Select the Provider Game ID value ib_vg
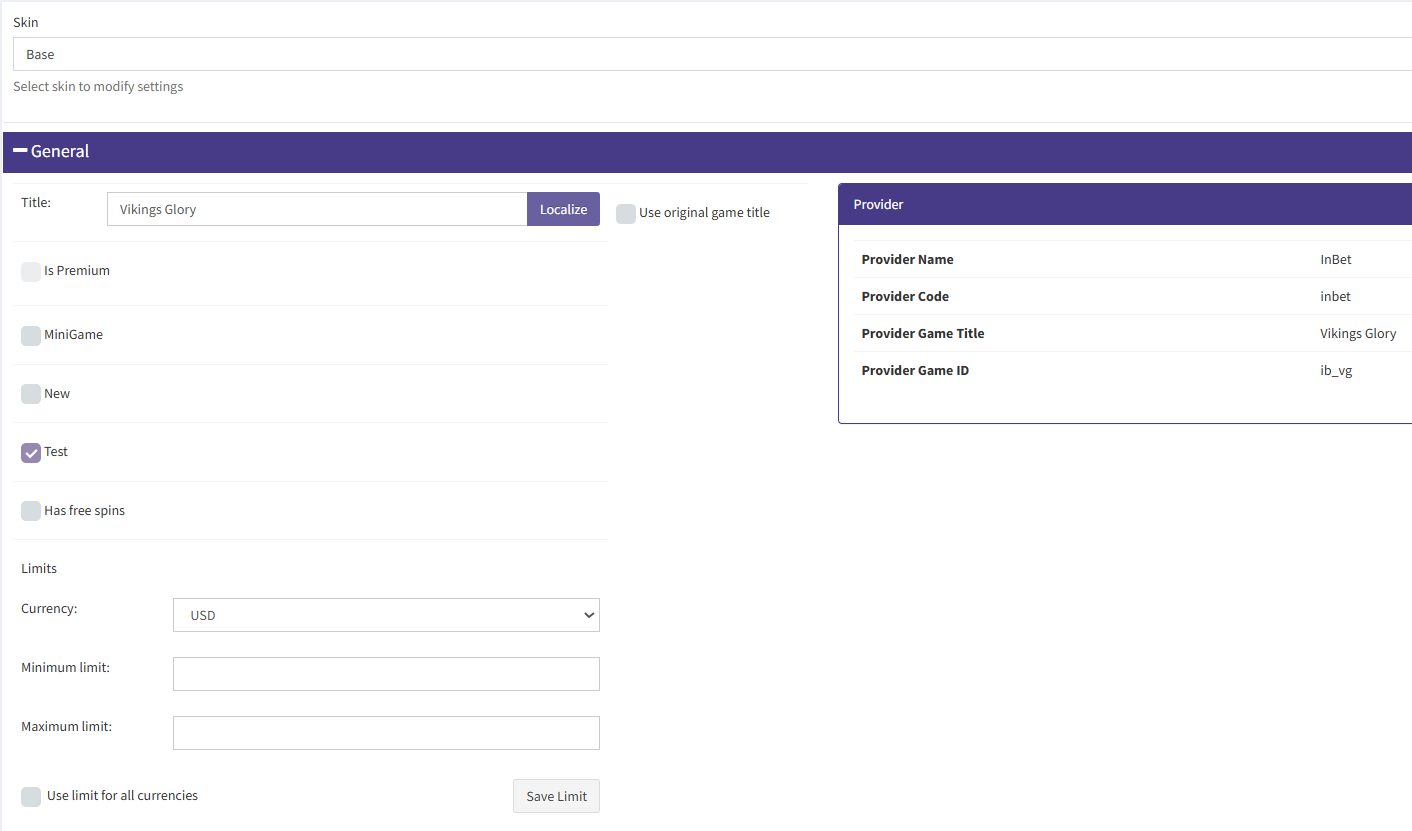This screenshot has height=831, width=1412. 1336,371
